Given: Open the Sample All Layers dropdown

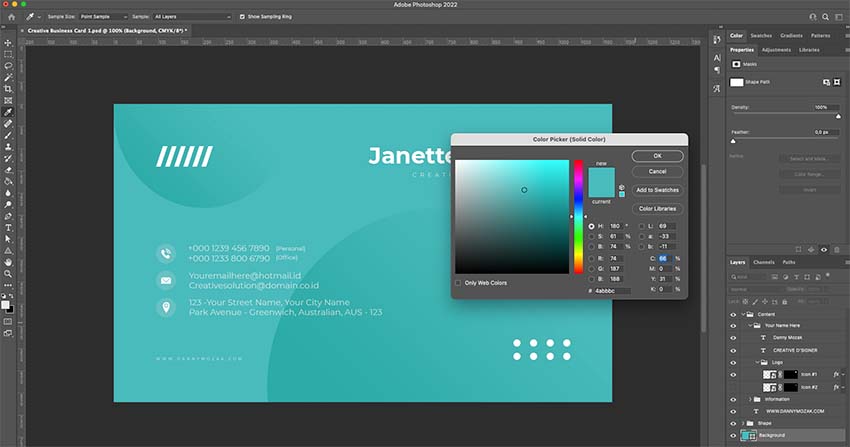Looking at the screenshot, I should coord(192,17).
